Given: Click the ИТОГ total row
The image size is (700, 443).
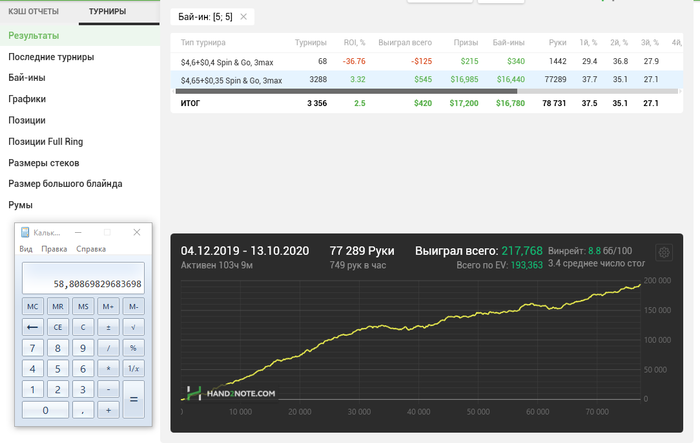Looking at the screenshot, I should pos(426,103).
